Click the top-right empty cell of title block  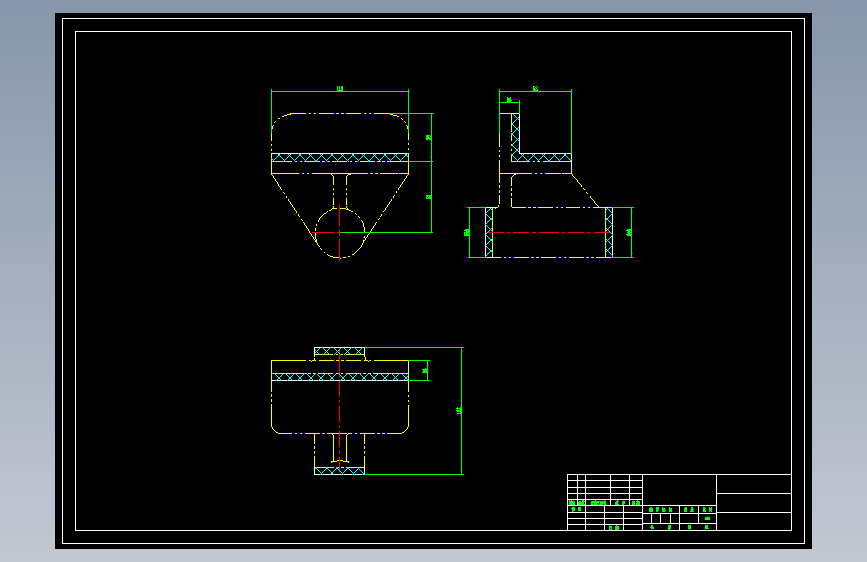click(x=754, y=484)
